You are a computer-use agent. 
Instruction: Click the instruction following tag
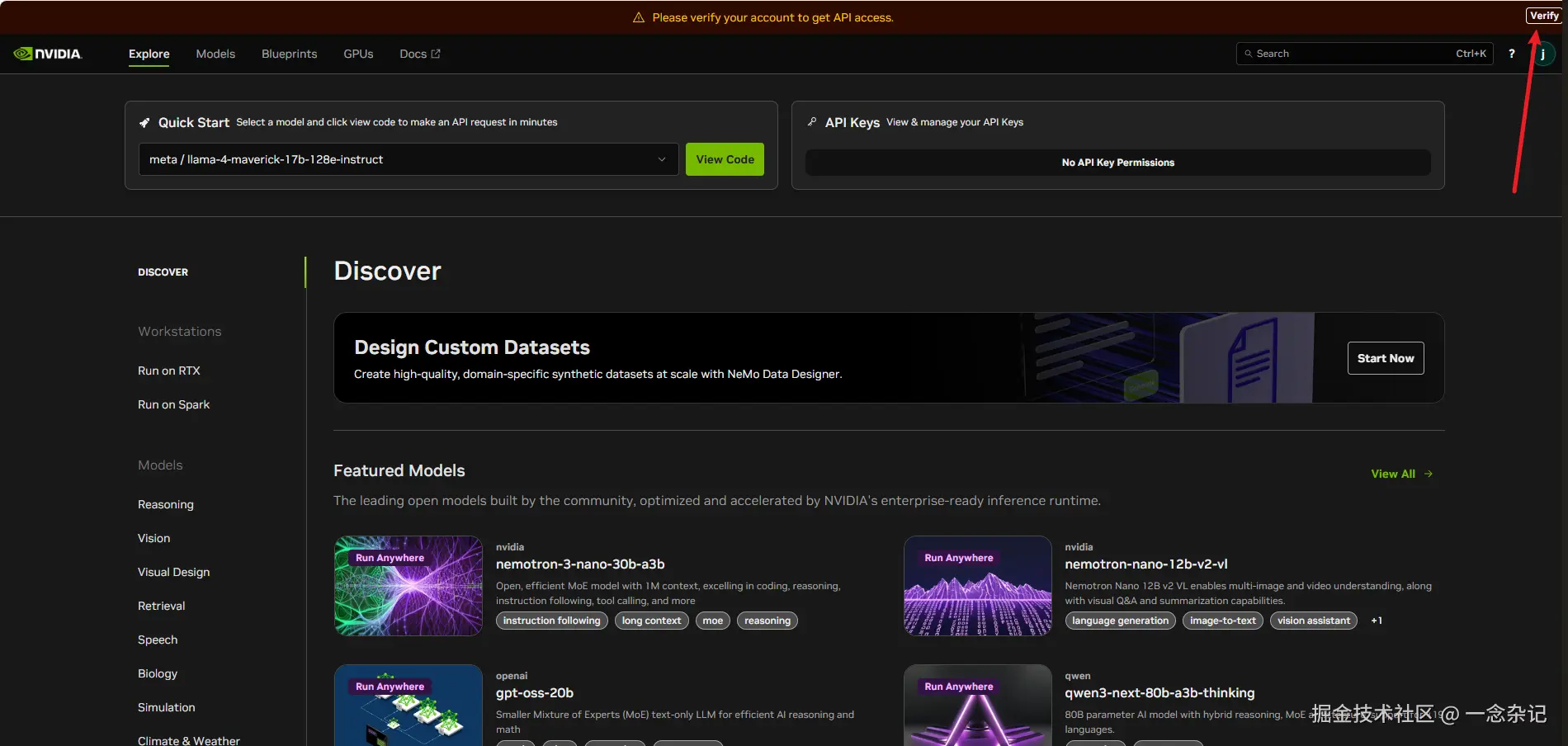552,621
